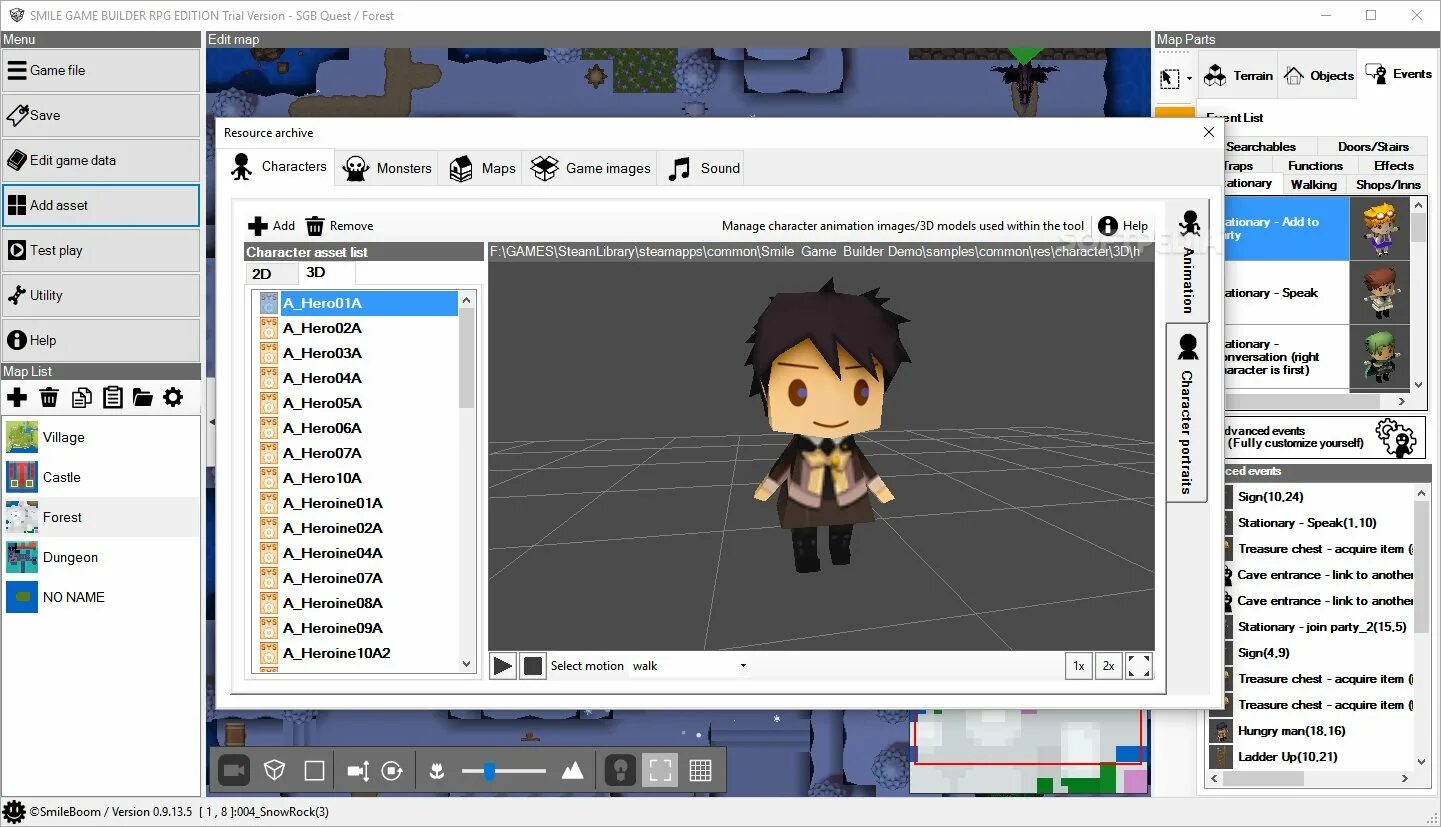Click the close-up flower zoom icon

click(436, 770)
